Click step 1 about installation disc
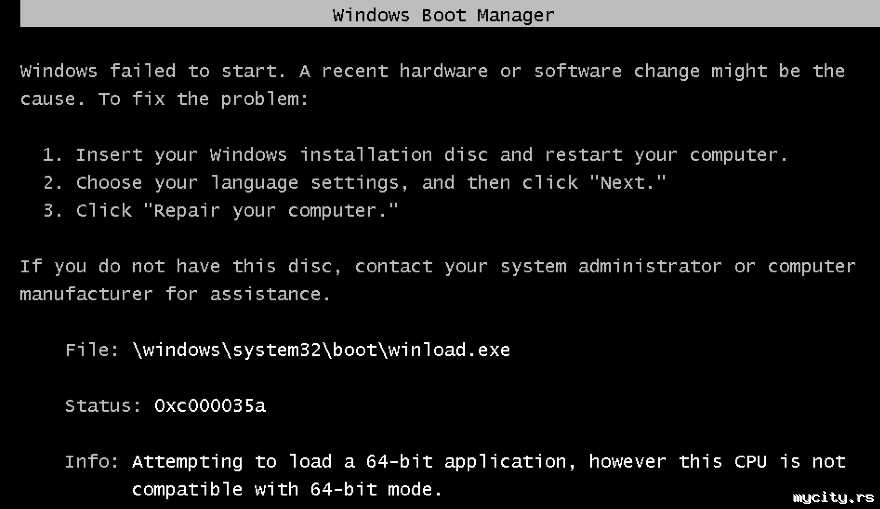 (415, 154)
